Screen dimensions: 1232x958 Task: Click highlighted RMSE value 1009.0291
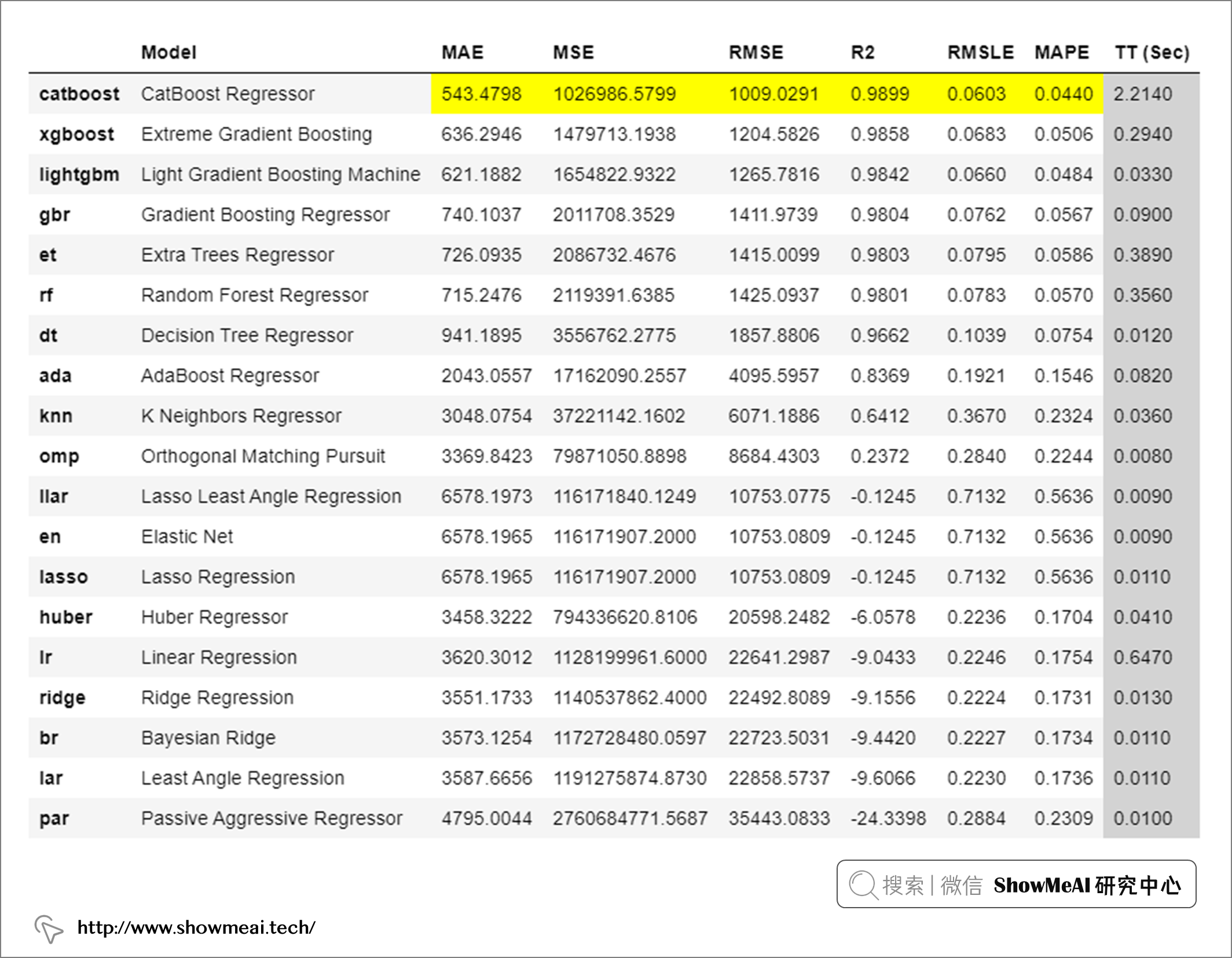(773, 94)
